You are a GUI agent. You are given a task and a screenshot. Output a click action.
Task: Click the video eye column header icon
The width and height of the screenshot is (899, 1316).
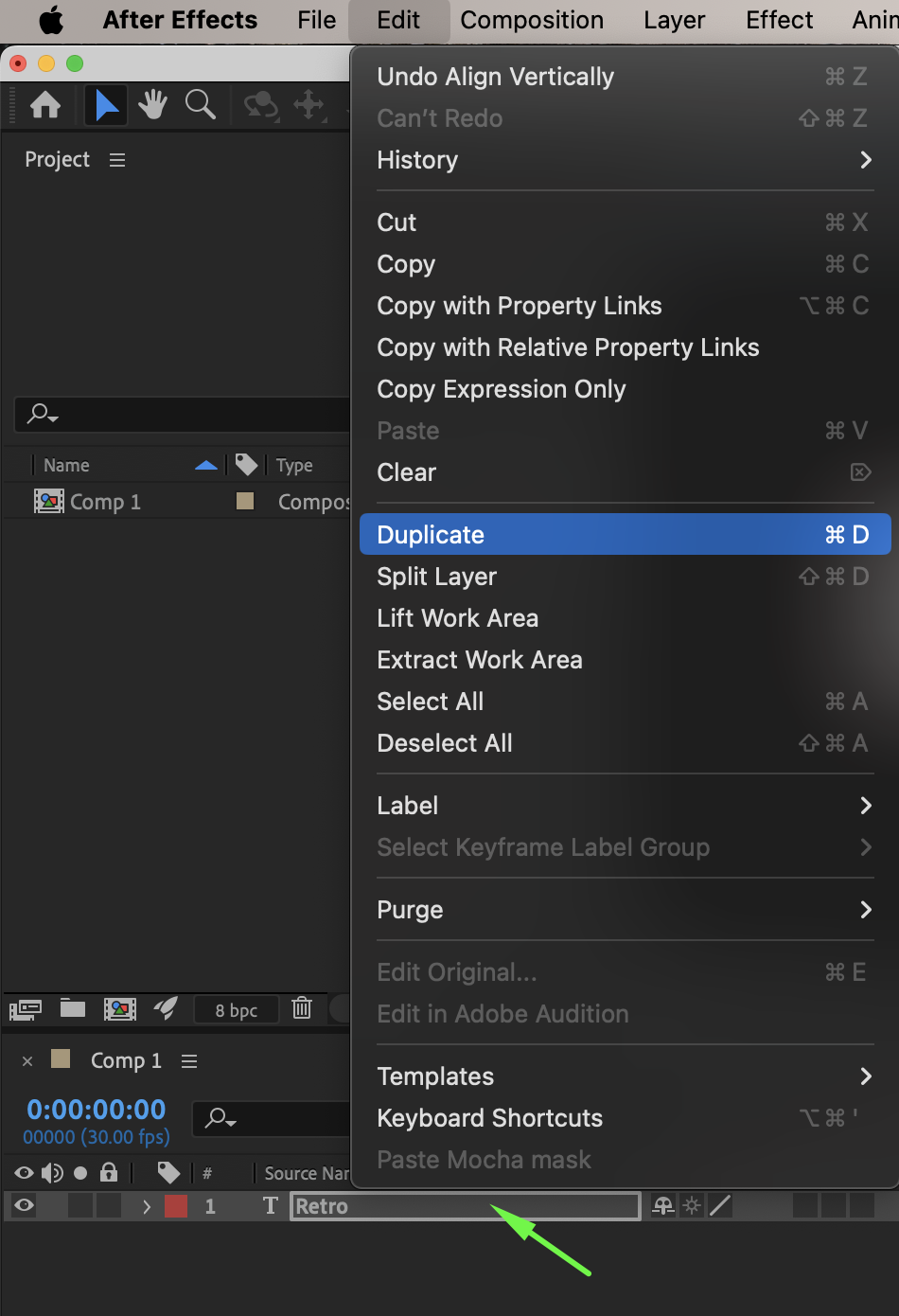(24, 1173)
